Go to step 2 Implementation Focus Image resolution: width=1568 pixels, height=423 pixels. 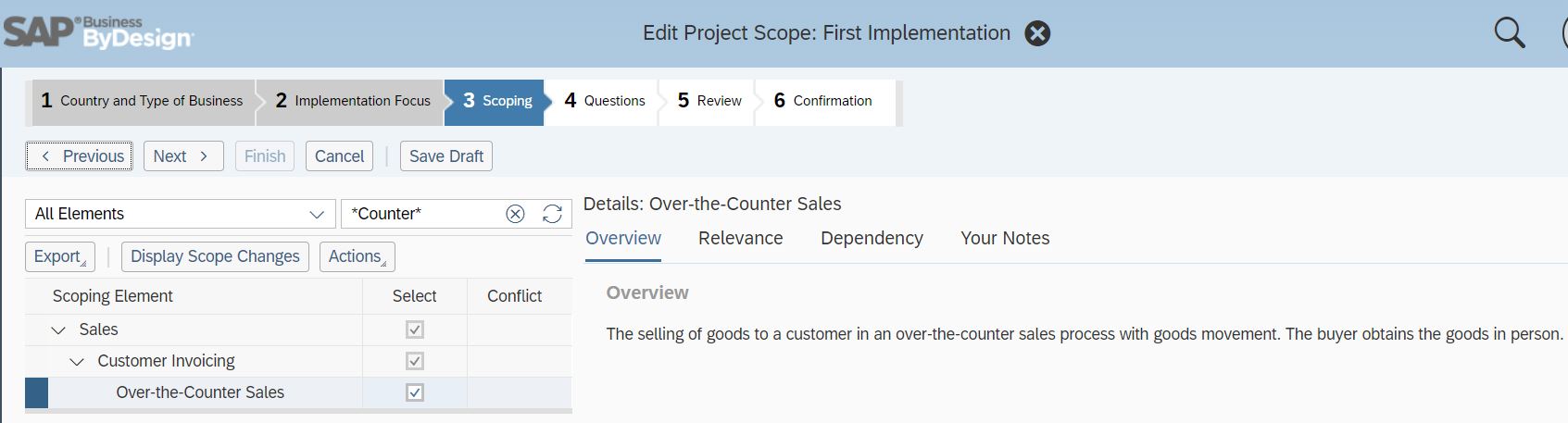[353, 101]
